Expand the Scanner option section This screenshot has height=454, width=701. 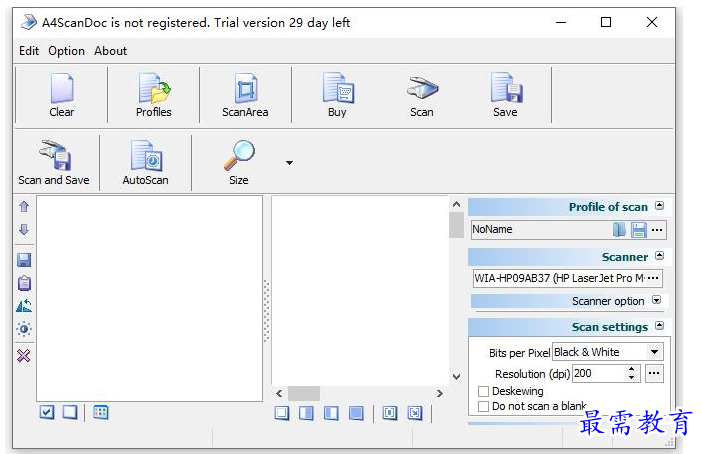pyautogui.click(x=656, y=300)
